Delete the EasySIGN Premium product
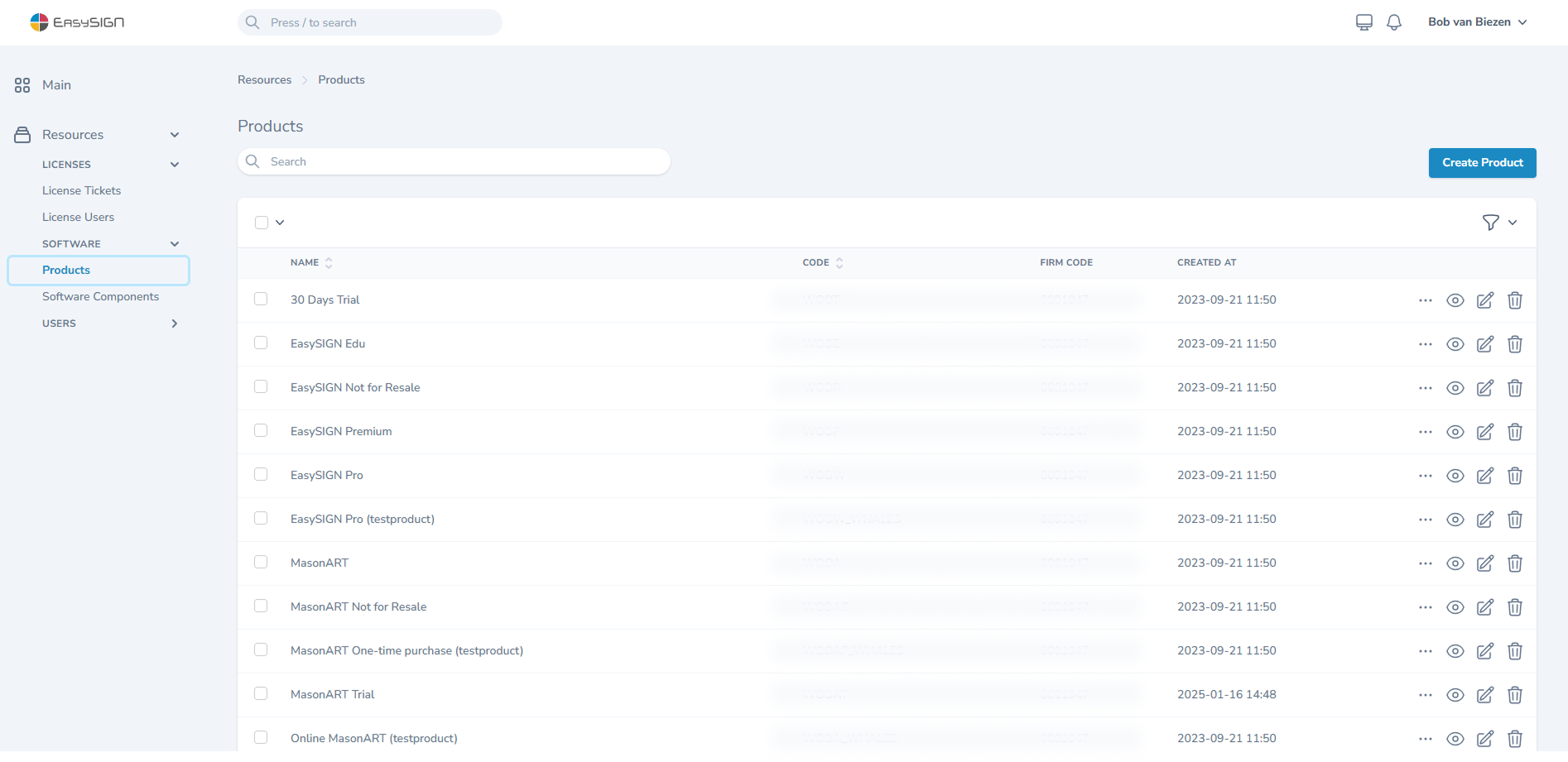Screen dimensions: 1568x762 (1515, 432)
